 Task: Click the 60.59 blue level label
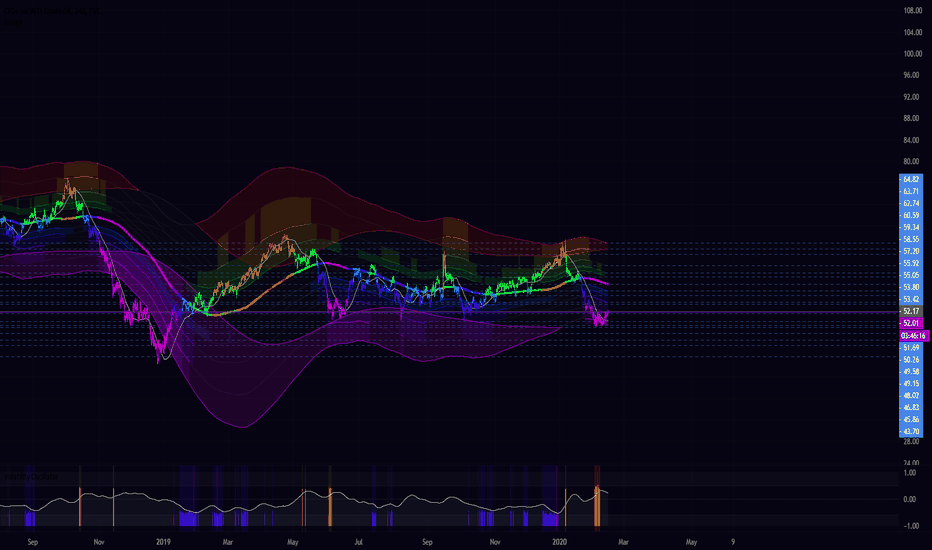911,215
